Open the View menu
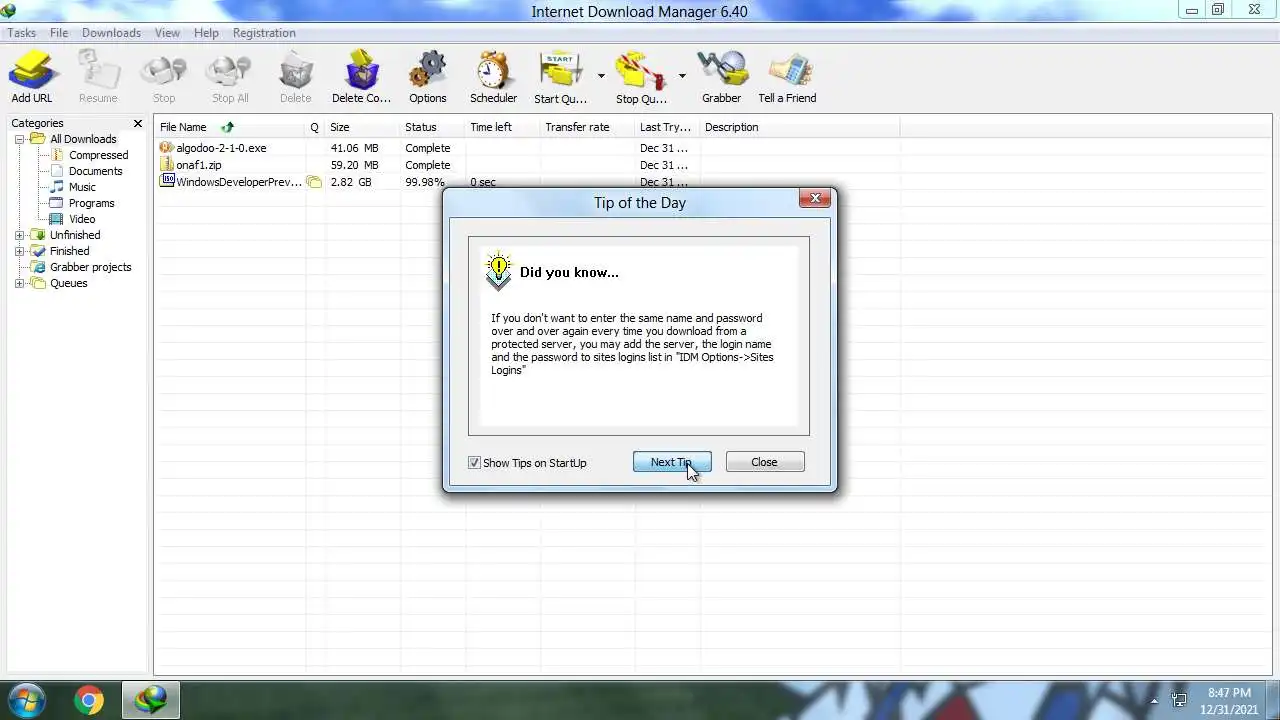1280x720 pixels. pyautogui.click(x=167, y=33)
